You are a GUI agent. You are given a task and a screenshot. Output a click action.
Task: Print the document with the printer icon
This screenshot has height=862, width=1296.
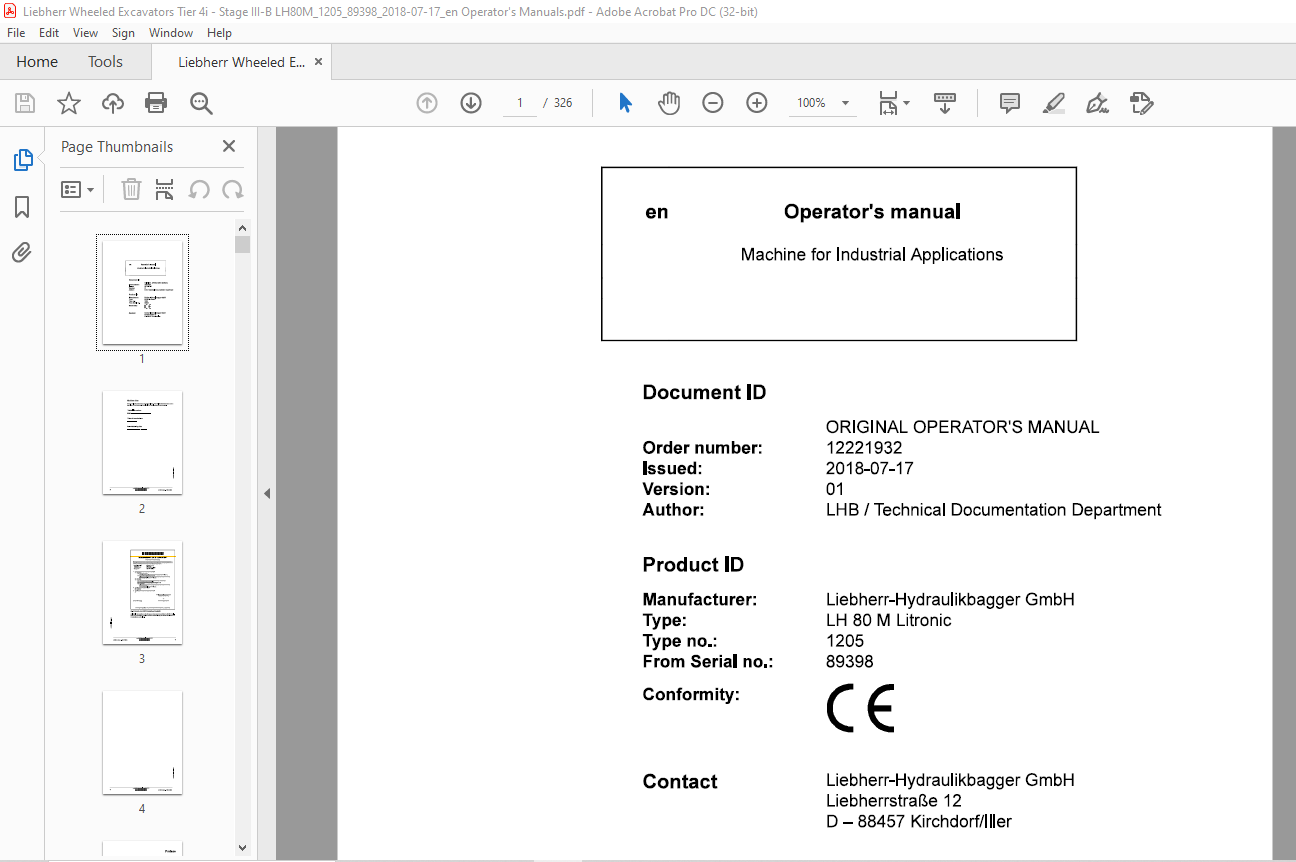[156, 103]
